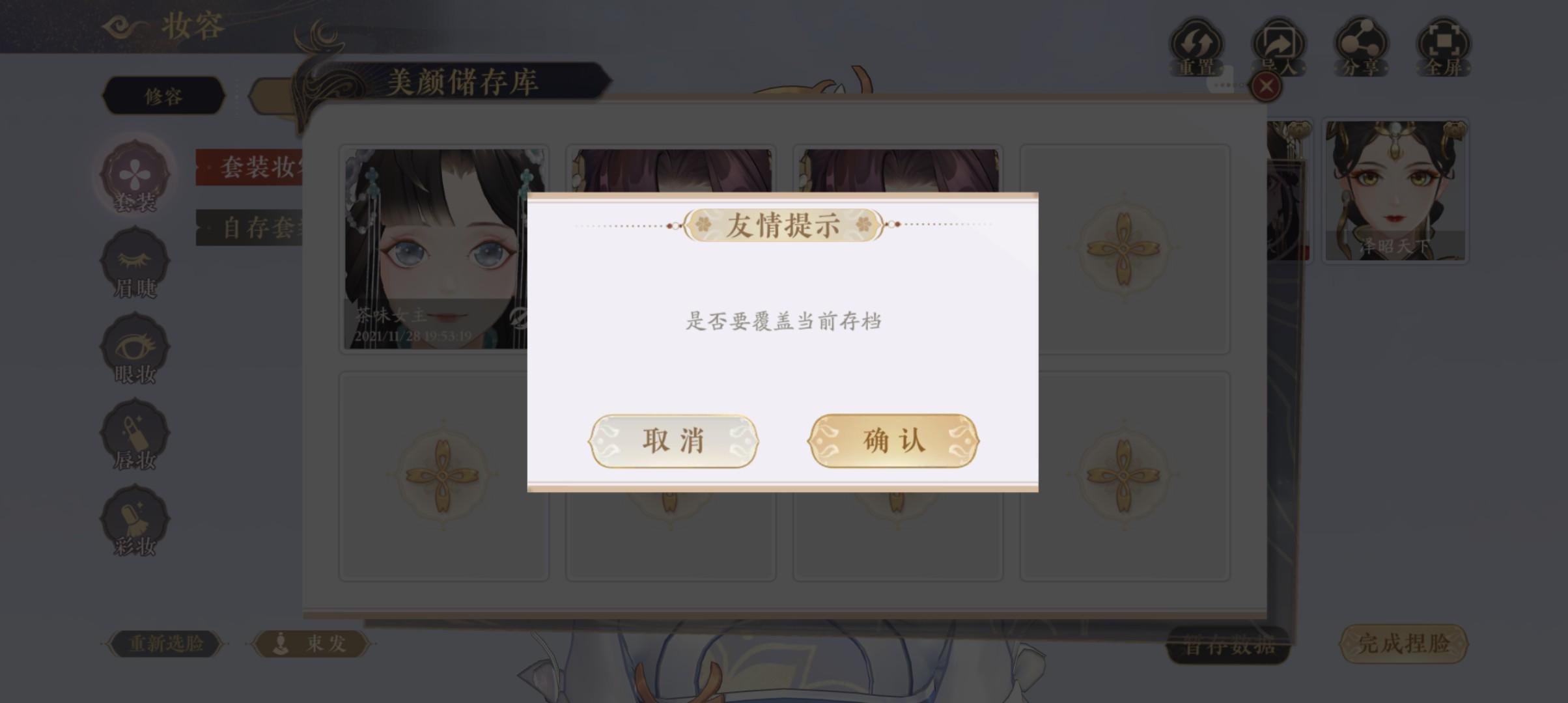Select the 套装 category icon
The image size is (1568, 703).
135,177
